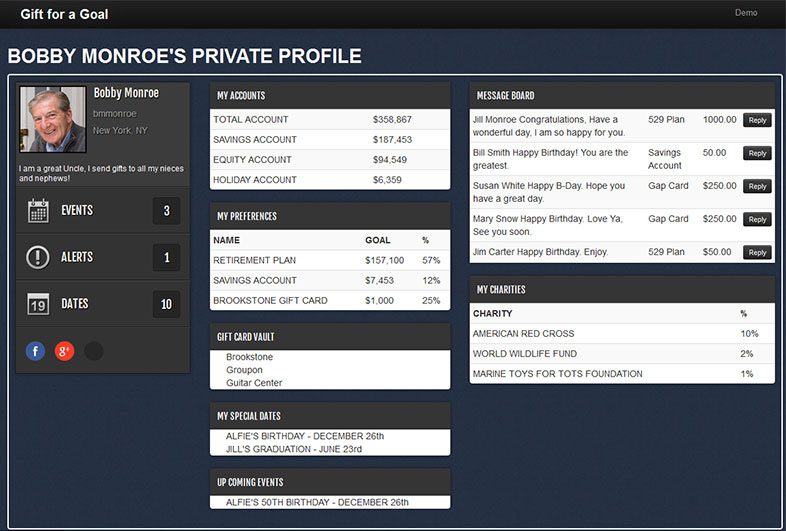Click the Gift Card Vault header
Viewport: 786px width, 531px height.
coord(330,337)
